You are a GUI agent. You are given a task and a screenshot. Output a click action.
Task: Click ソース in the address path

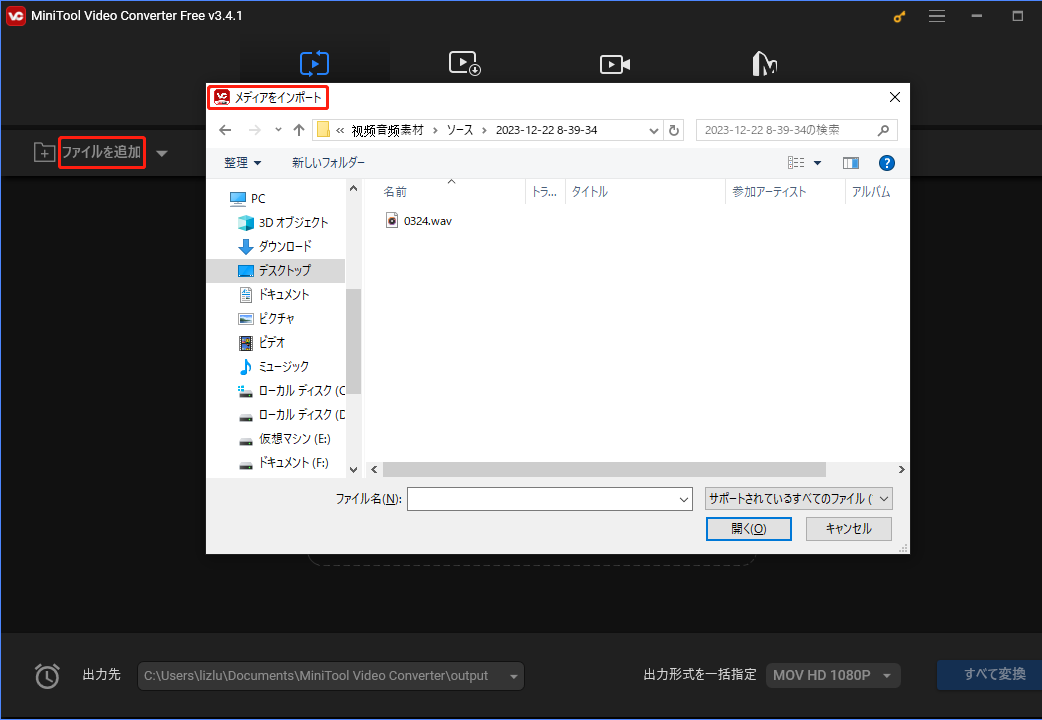(x=460, y=130)
